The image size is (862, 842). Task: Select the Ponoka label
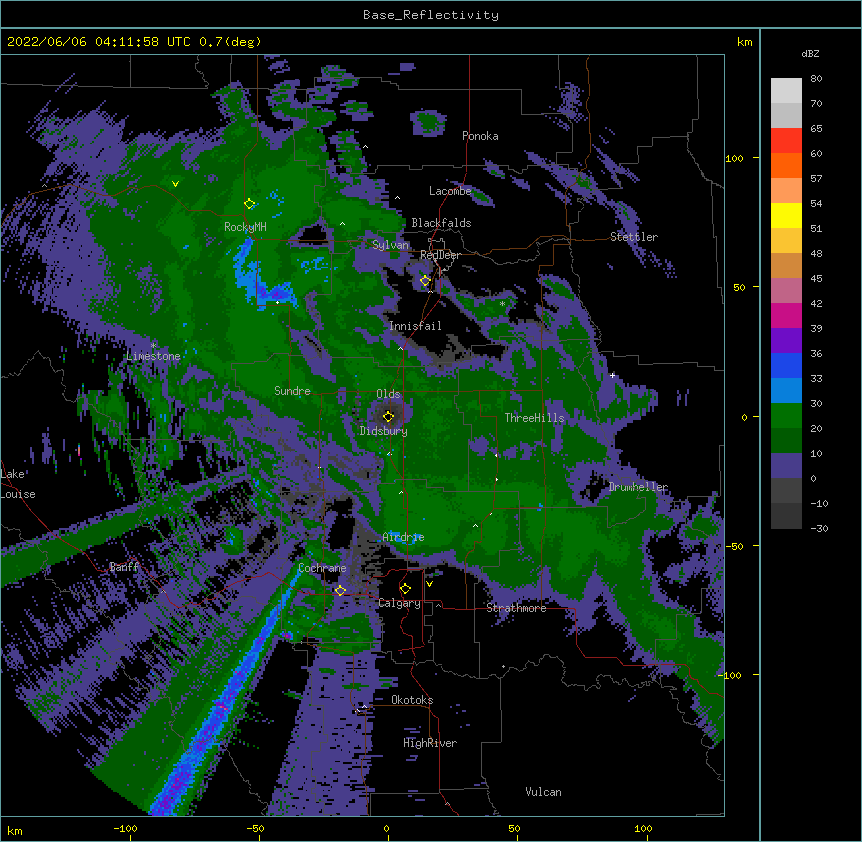pyautogui.click(x=480, y=136)
